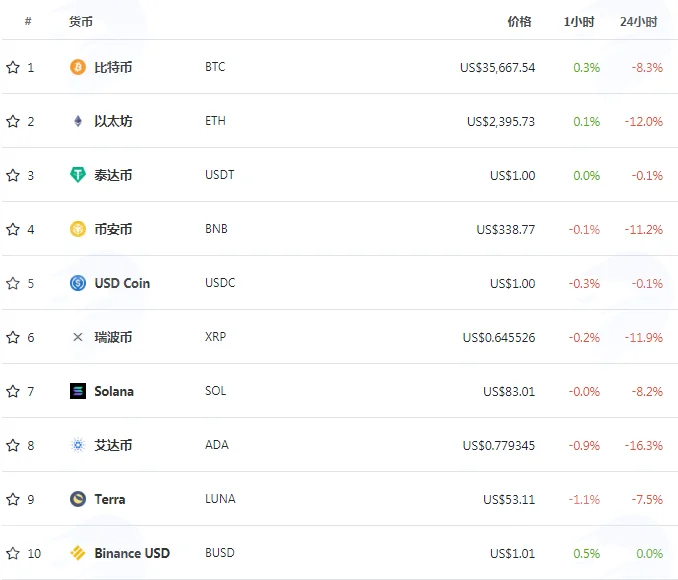Star Solana in row 7
The width and height of the screenshot is (678, 580).
[13, 391]
